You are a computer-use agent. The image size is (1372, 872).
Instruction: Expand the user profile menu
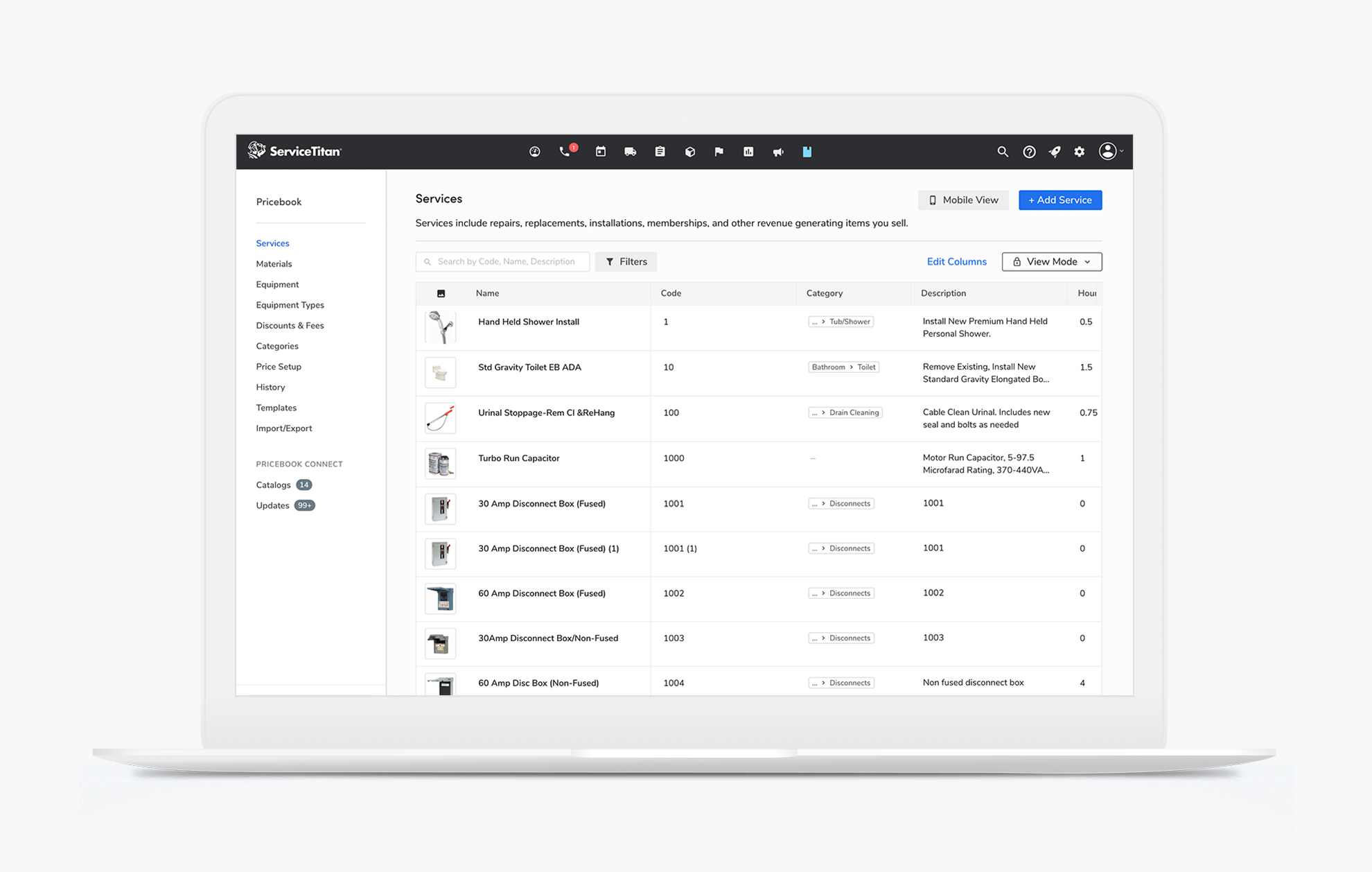pos(1110,151)
